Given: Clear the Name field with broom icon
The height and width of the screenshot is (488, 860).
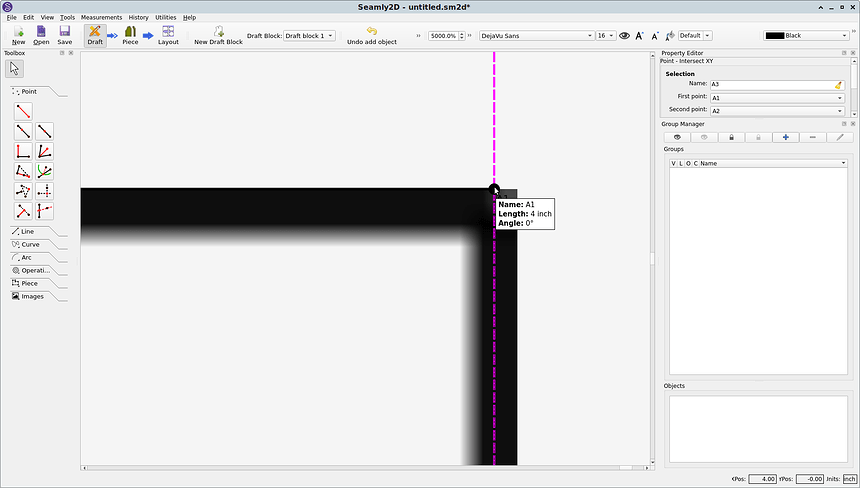Looking at the screenshot, I should [838, 84].
